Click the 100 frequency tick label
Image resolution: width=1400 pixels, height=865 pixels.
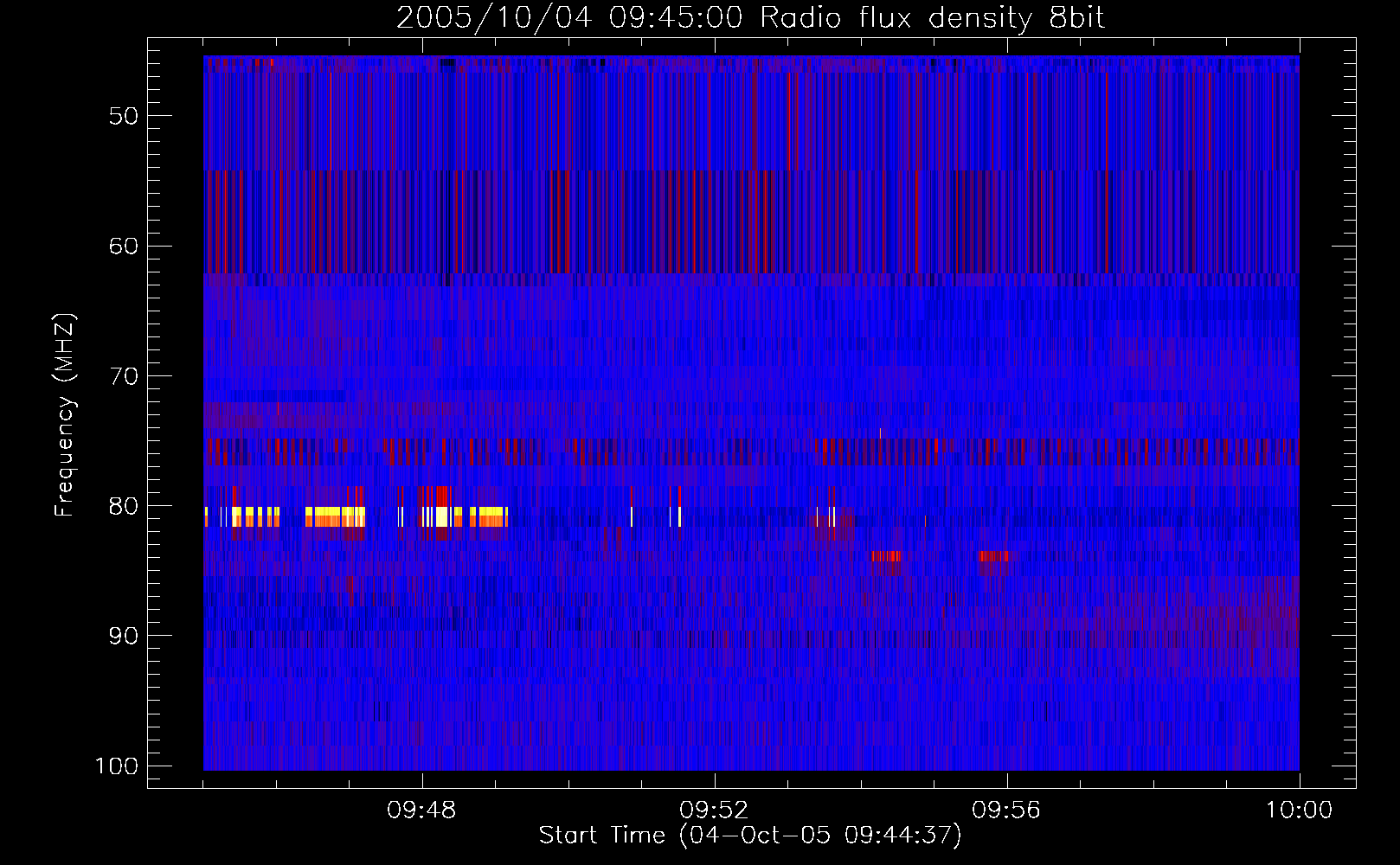tap(117, 766)
